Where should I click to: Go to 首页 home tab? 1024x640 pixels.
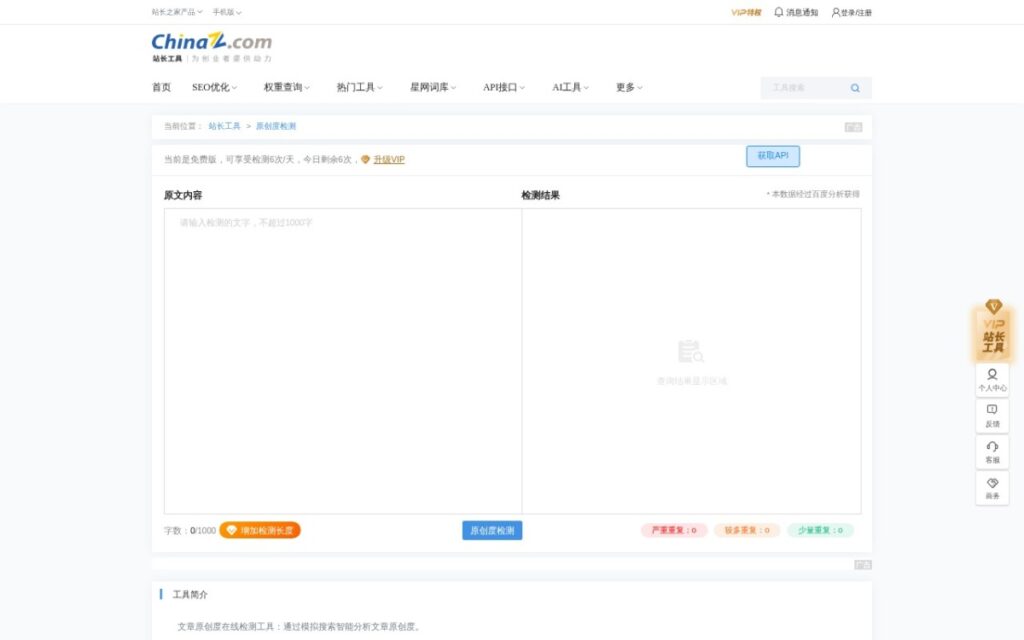tap(161, 88)
